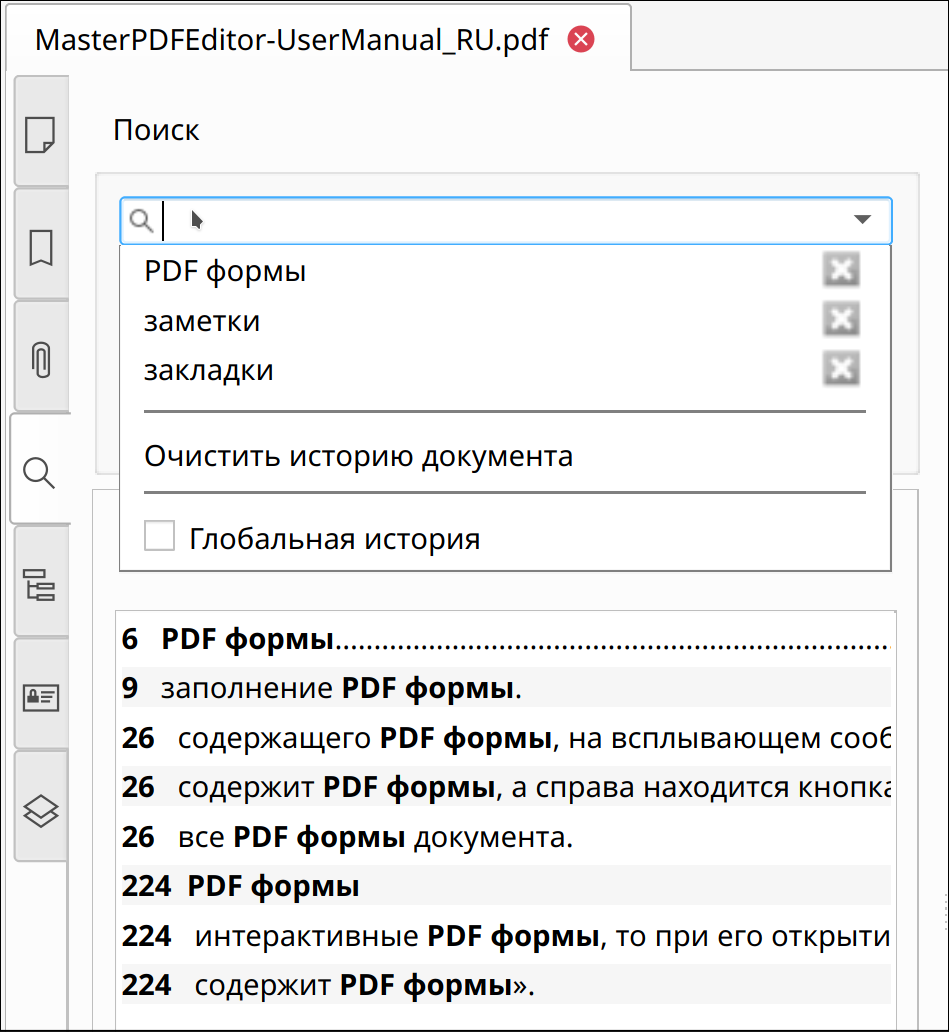Click 'Очистить историю документа'
Image resolution: width=949 pixels, height=1032 pixels.
click(x=358, y=456)
